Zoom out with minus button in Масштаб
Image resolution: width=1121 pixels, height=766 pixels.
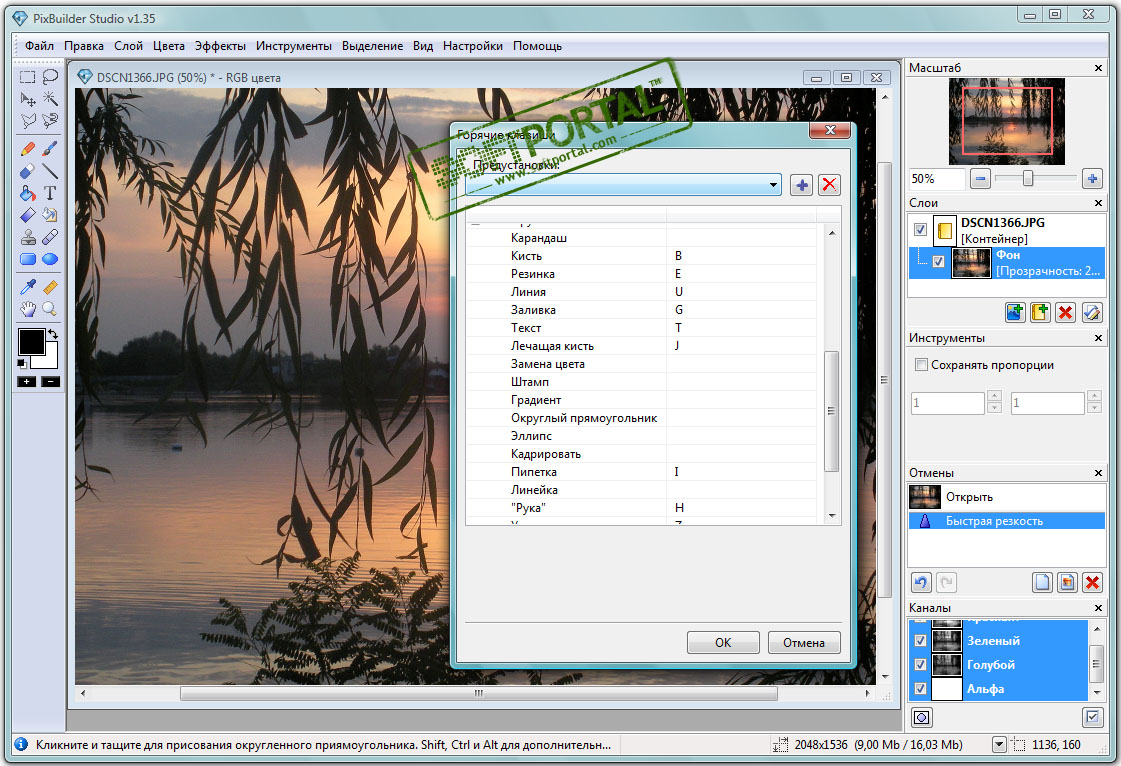[x=980, y=179]
